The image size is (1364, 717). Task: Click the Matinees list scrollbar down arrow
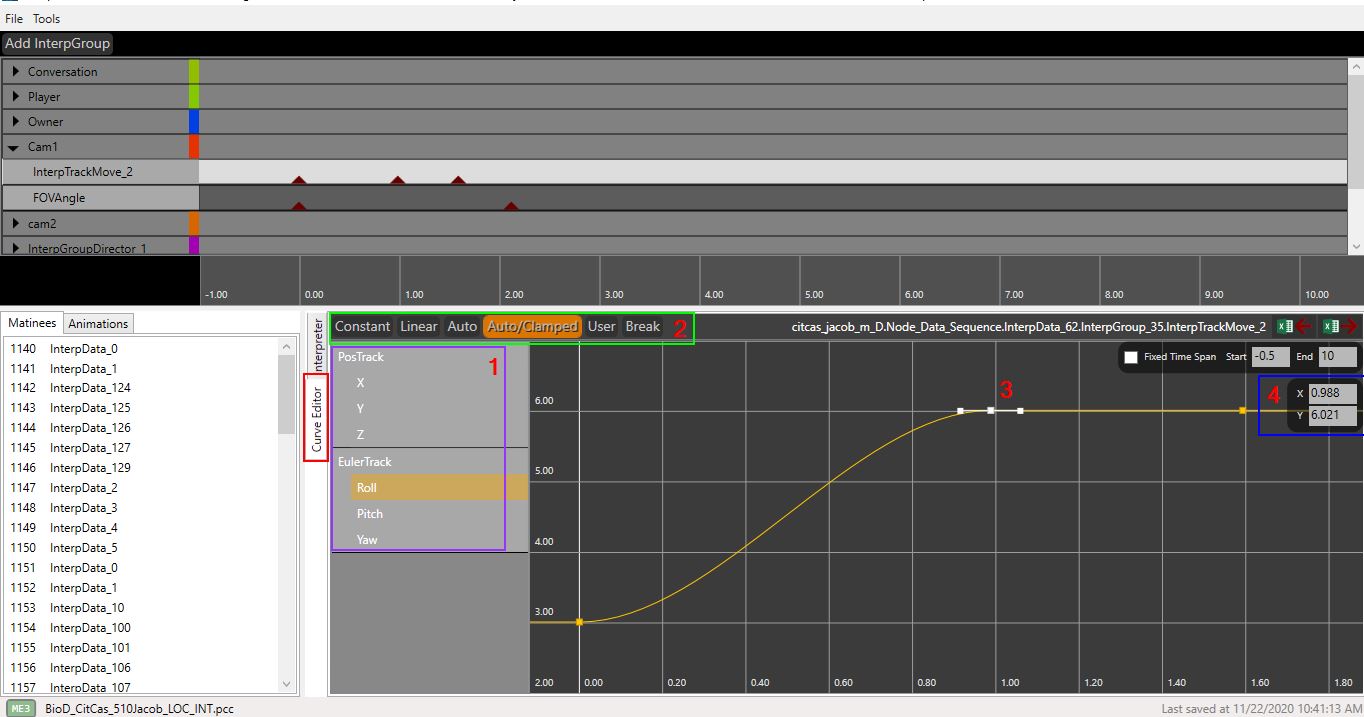(288, 685)
